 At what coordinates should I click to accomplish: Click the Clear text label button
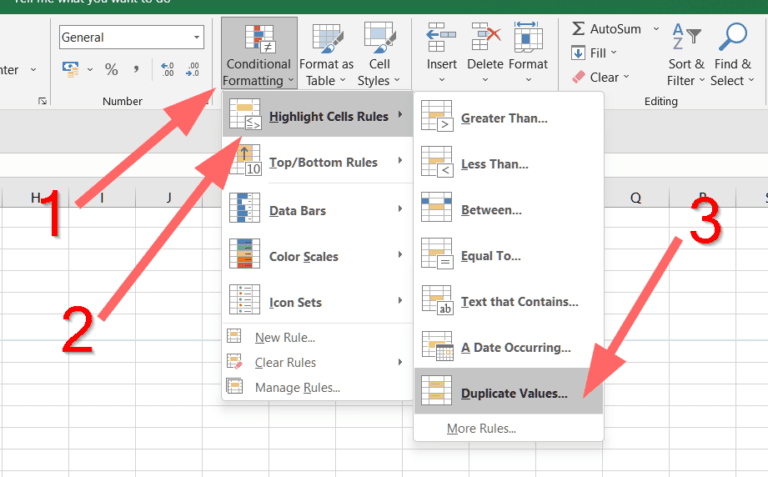604,77
